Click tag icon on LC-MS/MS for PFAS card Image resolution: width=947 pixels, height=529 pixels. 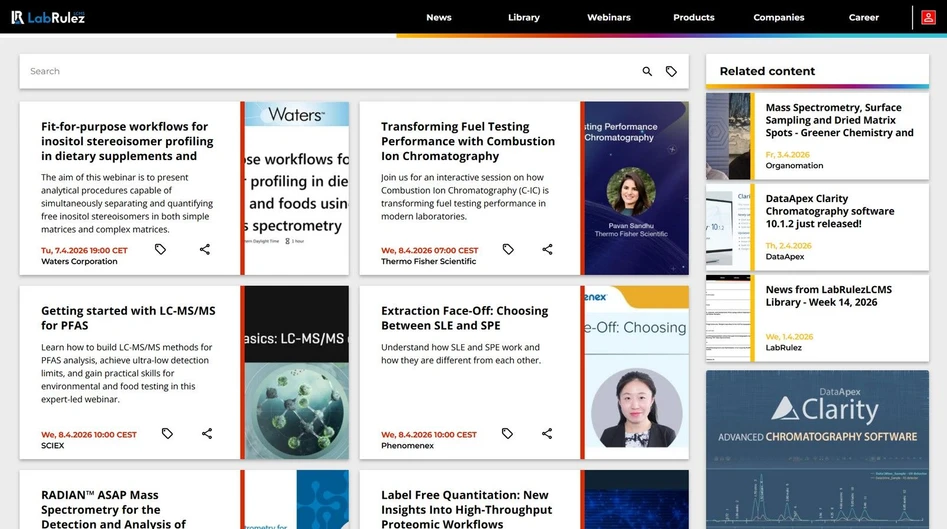coord(167,434)
